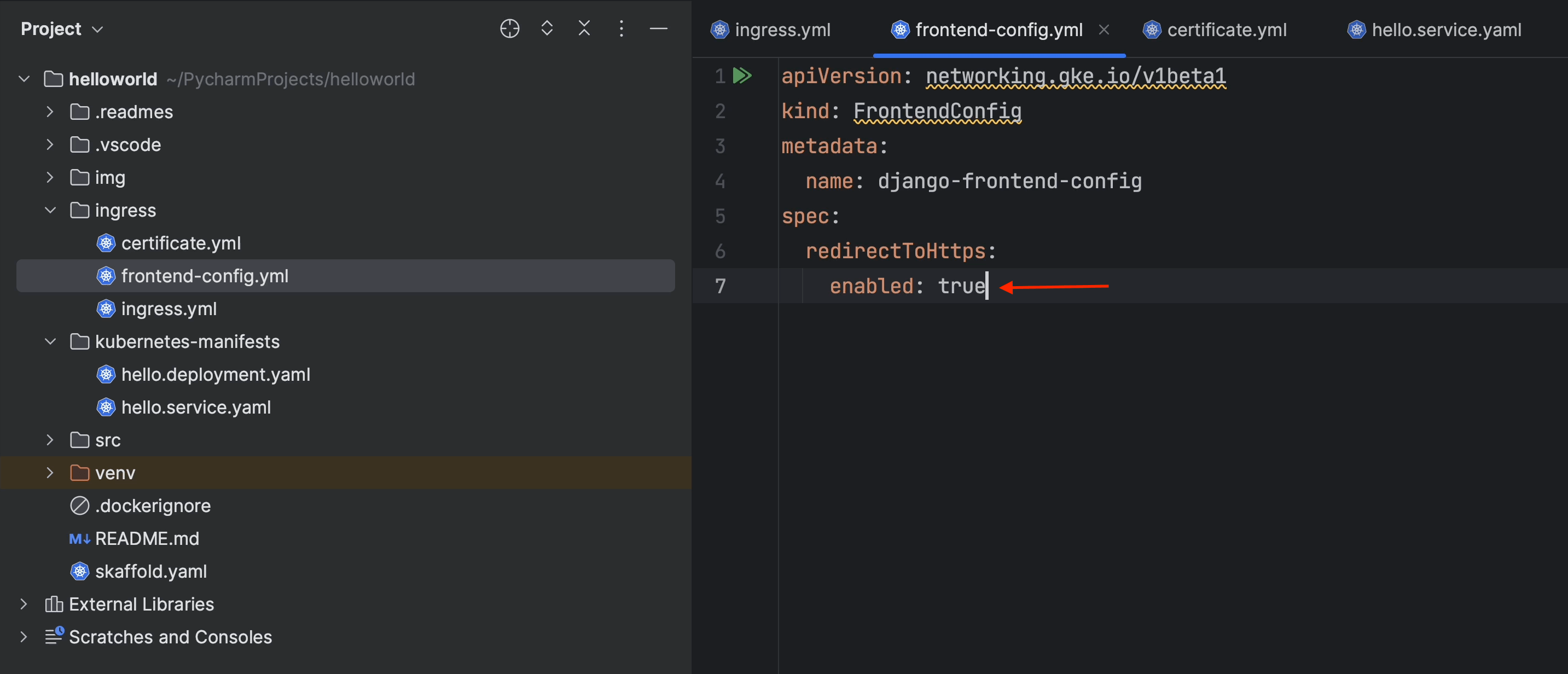Expand the External Libraries node
Viewport: 1568px width, 674px height.
click(x=24, y=604)
